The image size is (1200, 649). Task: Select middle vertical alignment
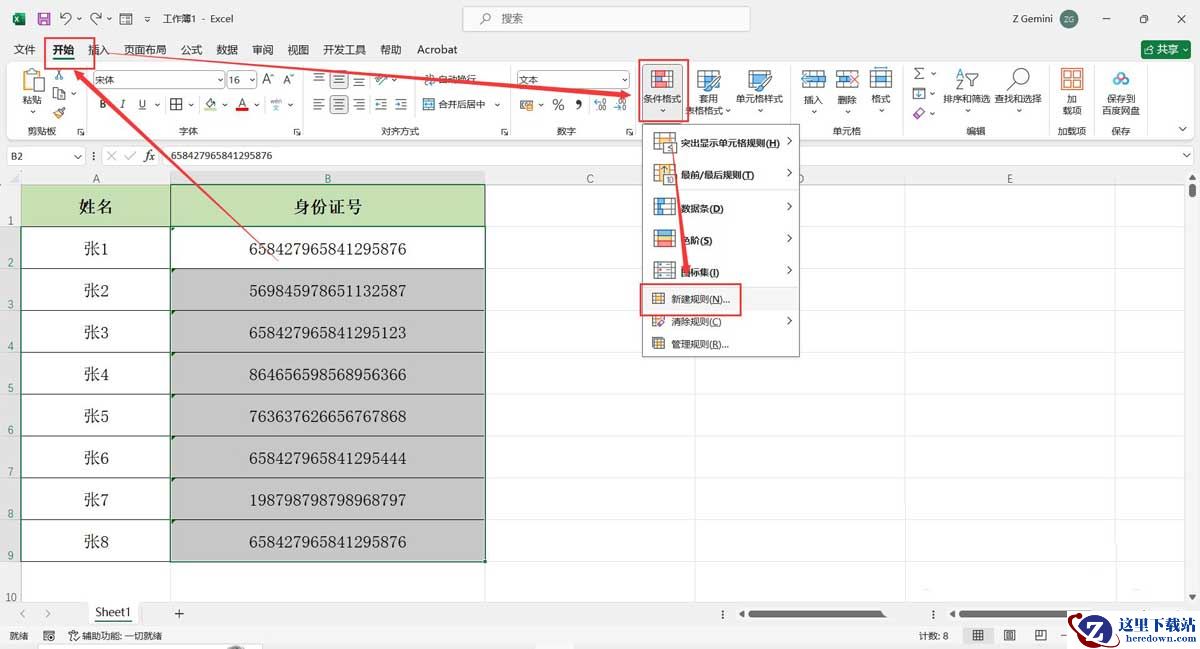(339, 79)
